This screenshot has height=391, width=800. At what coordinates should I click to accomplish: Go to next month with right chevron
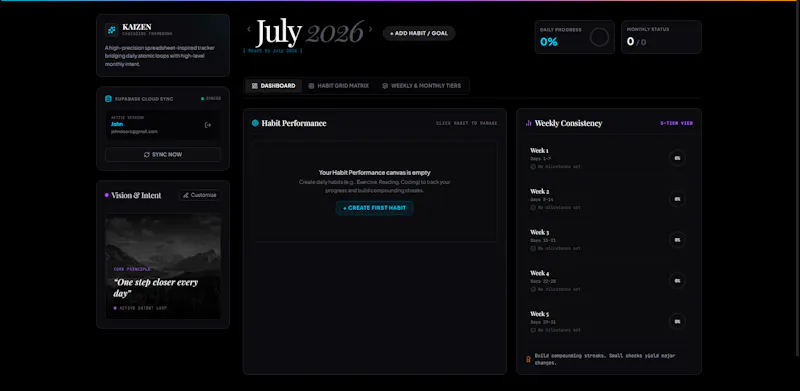pos(370,29)
